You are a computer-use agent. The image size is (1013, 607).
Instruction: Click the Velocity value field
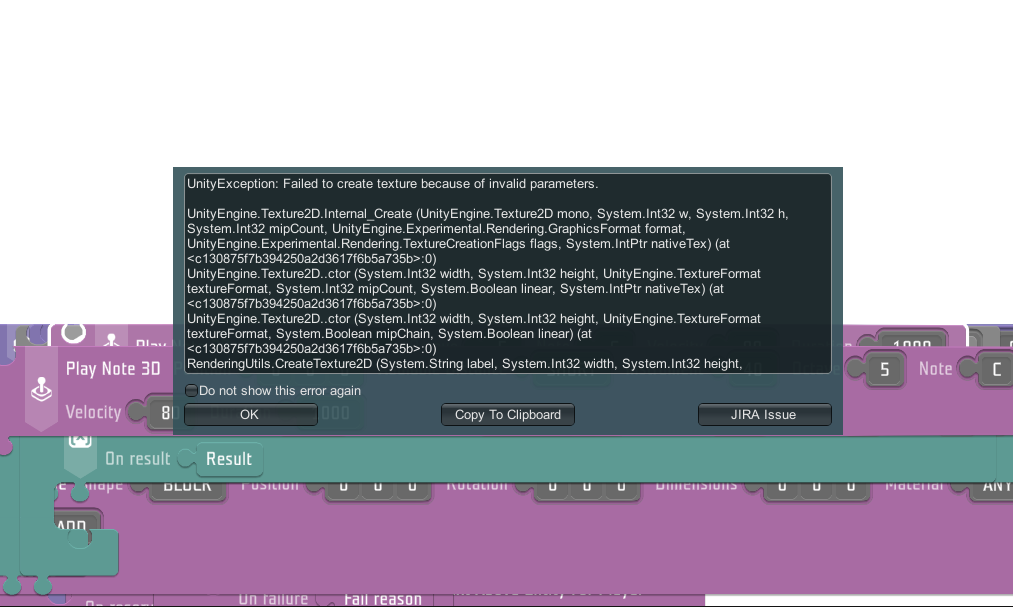click(x=161, y=413)
